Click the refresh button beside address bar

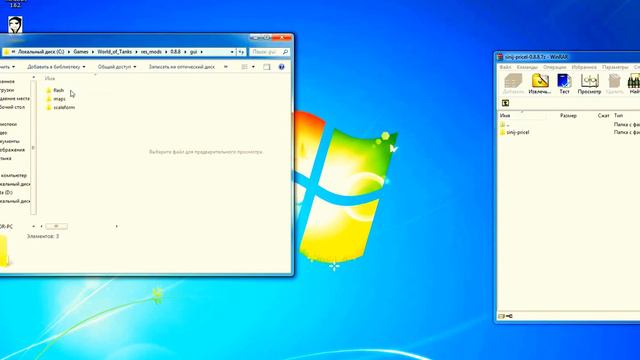241,52
